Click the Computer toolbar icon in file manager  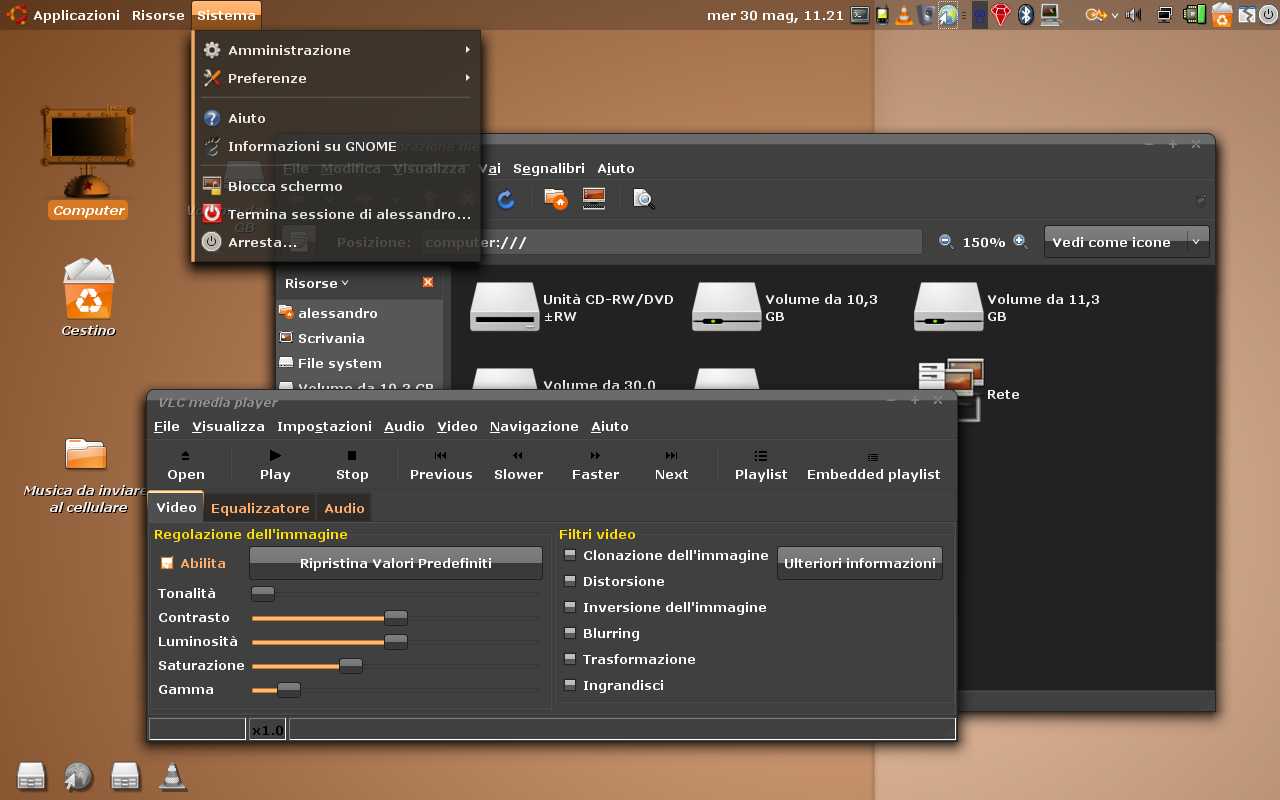click(x=594, y=199)
